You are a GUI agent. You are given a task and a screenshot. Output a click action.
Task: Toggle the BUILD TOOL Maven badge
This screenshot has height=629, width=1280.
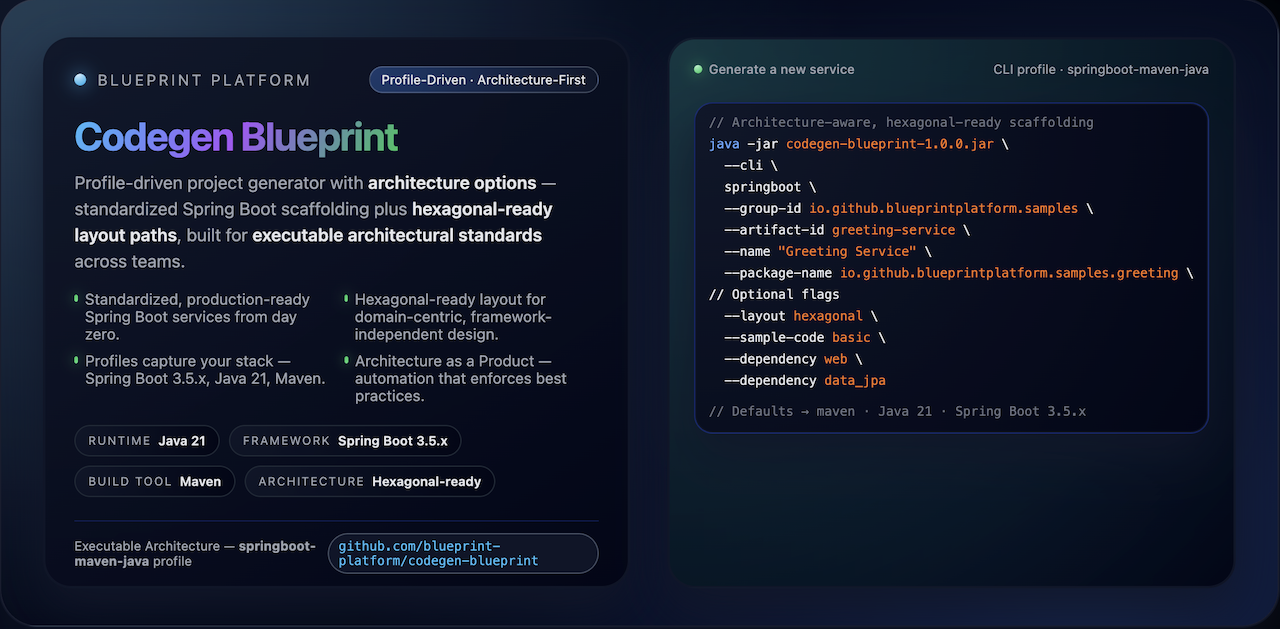coord(154,481)
